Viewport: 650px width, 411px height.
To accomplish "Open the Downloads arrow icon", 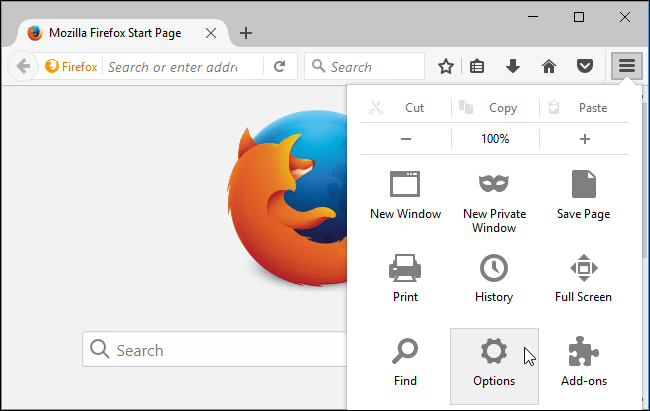I will 513,67.
